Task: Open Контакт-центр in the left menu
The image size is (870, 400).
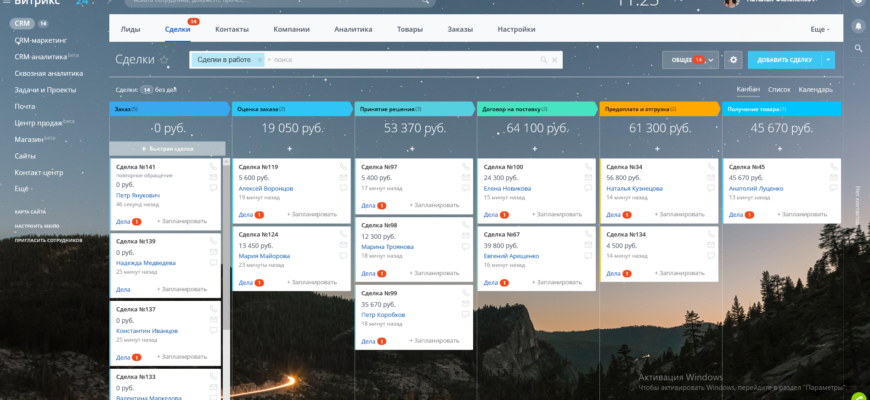Action: click(39, 173)
